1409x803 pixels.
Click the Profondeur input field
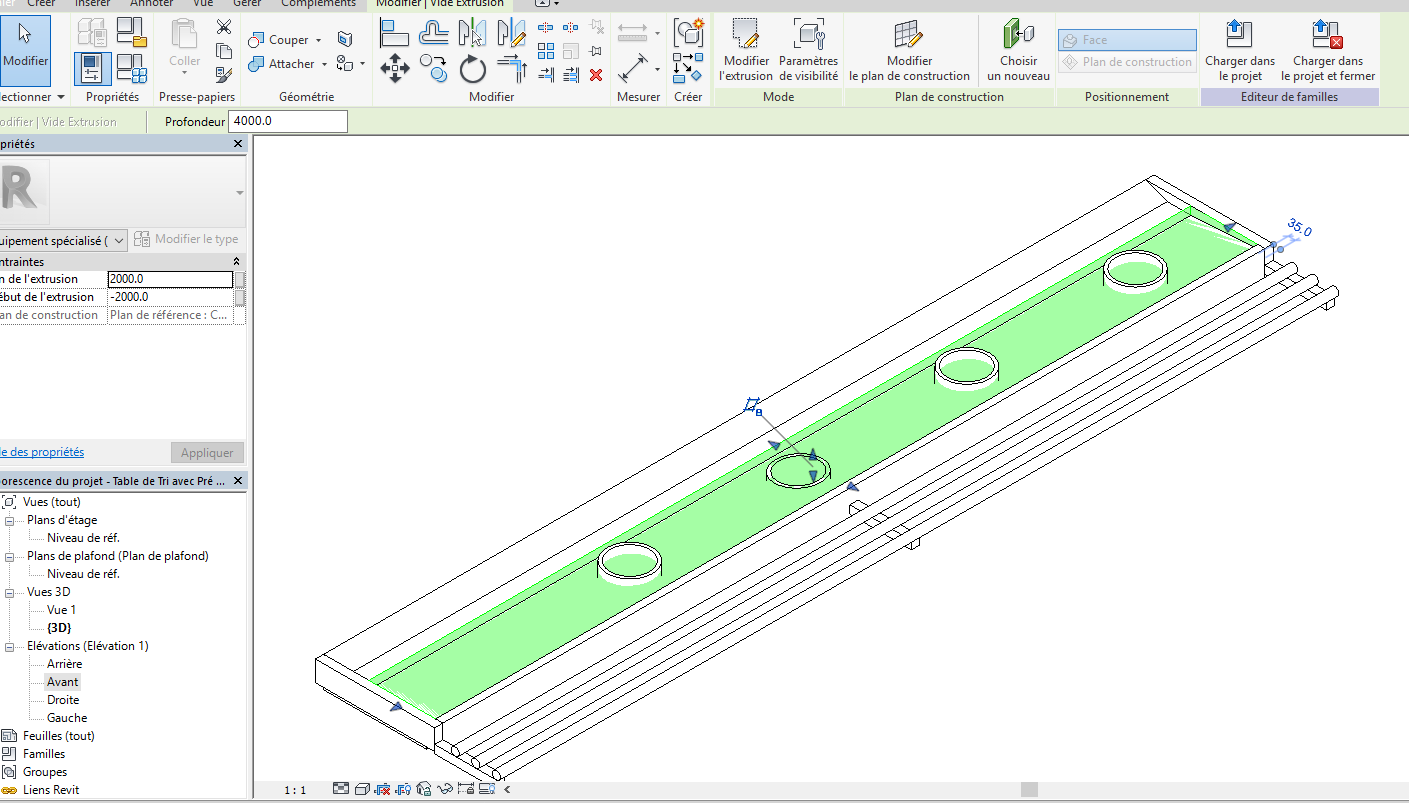pyautogui.click(x=288, y=121)
